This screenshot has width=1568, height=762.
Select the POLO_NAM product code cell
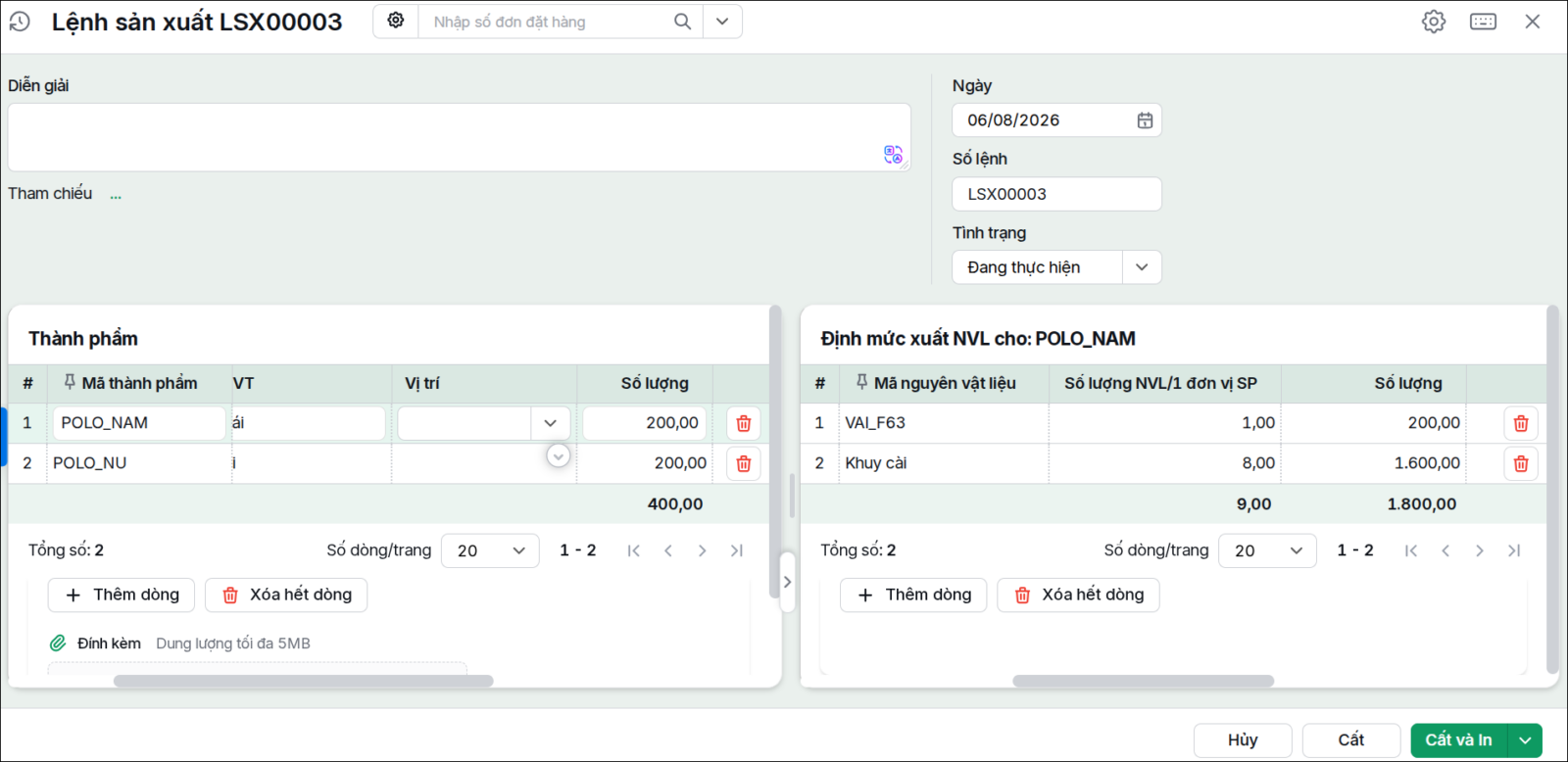(x=138, y=423)
